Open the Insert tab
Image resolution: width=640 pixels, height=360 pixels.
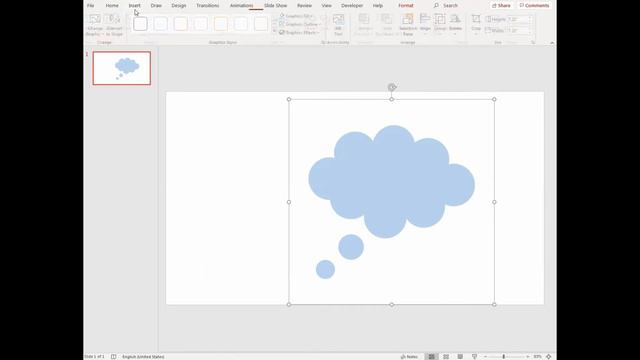click(134, 5)
